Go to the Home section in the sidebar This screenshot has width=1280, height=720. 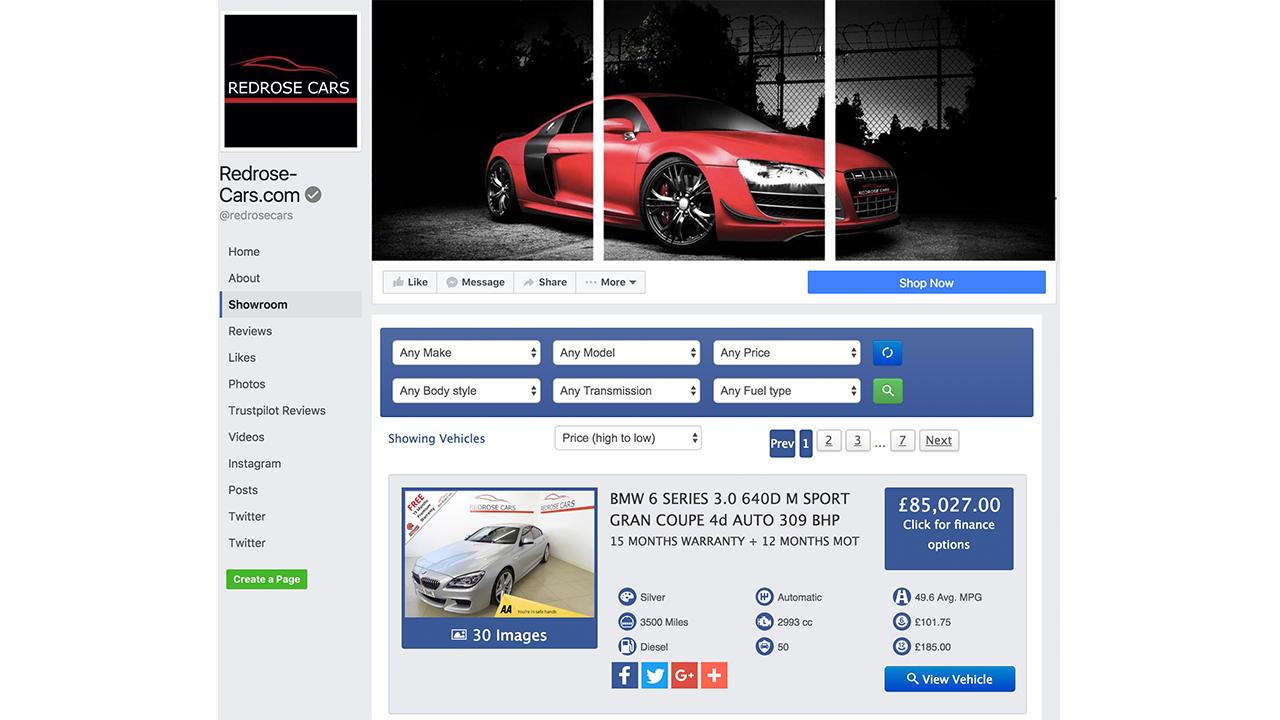tap(244, 252)
